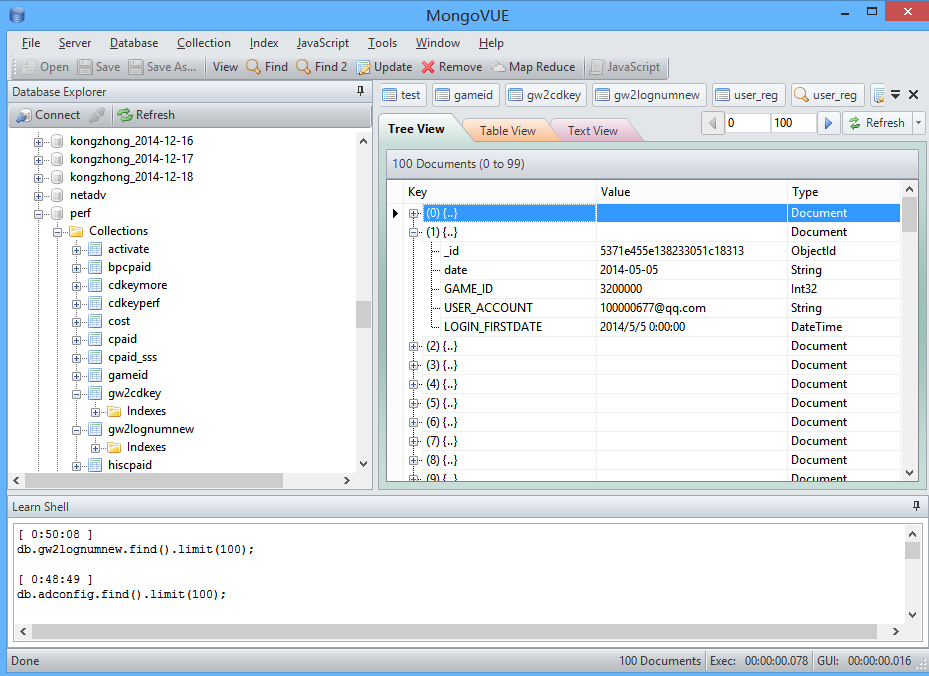Expand document (0) in tree view

point(414,214)
